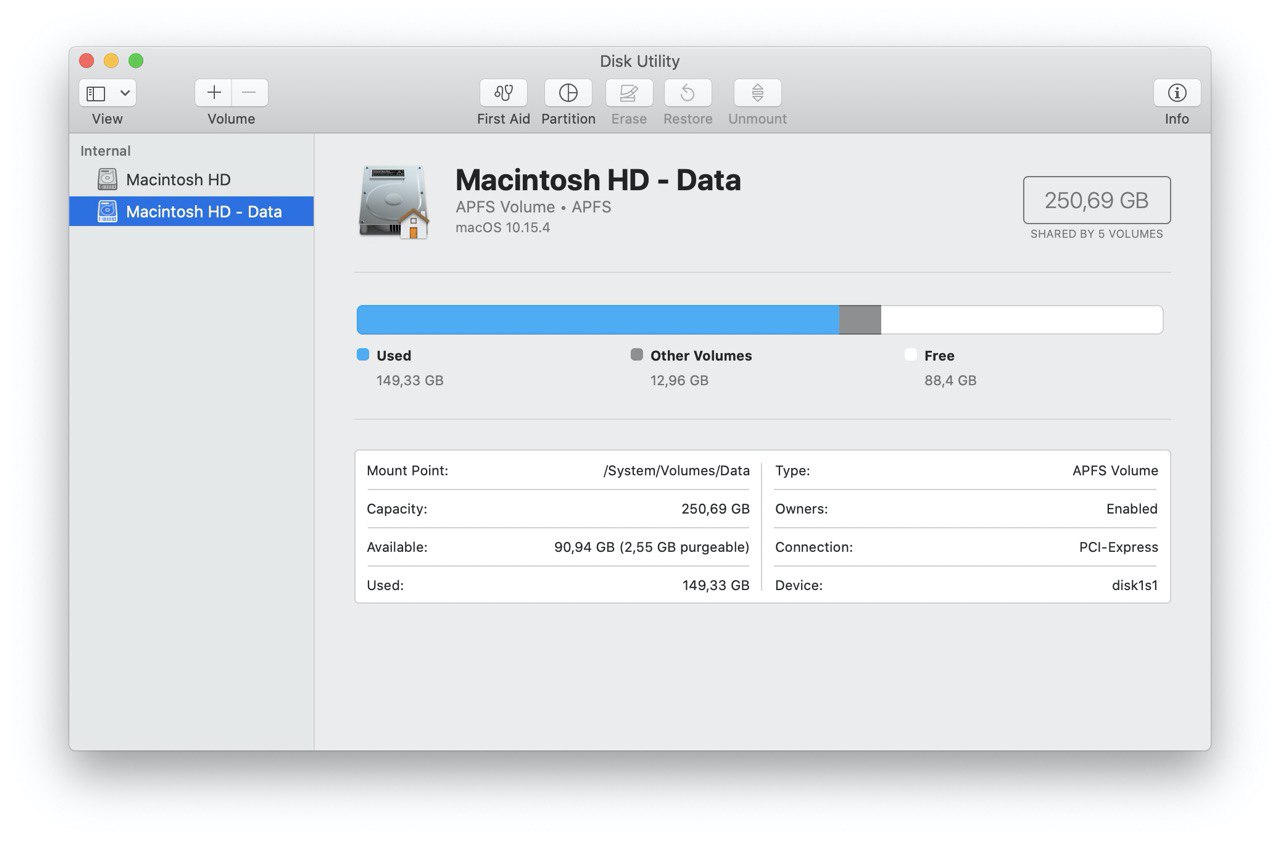The width and height of the screenshot is (1280, 842).
Task: Close the Disk Utility window
Action: tap(87, 61)
